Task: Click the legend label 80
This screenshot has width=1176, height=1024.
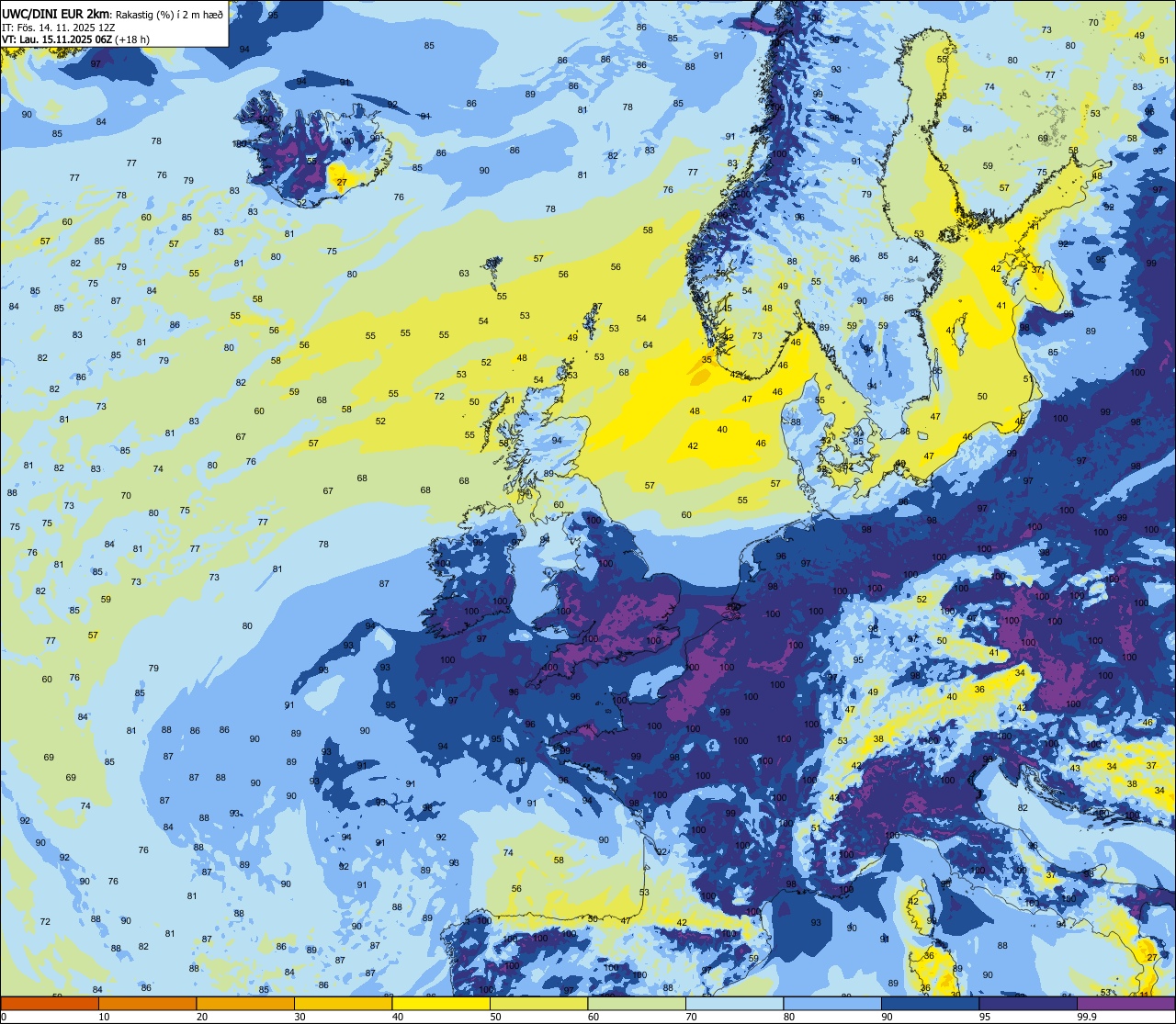Action: point(789,1017)
